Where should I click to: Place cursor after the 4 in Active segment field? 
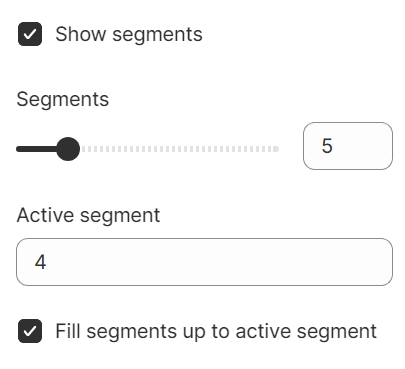coord(47,262)
